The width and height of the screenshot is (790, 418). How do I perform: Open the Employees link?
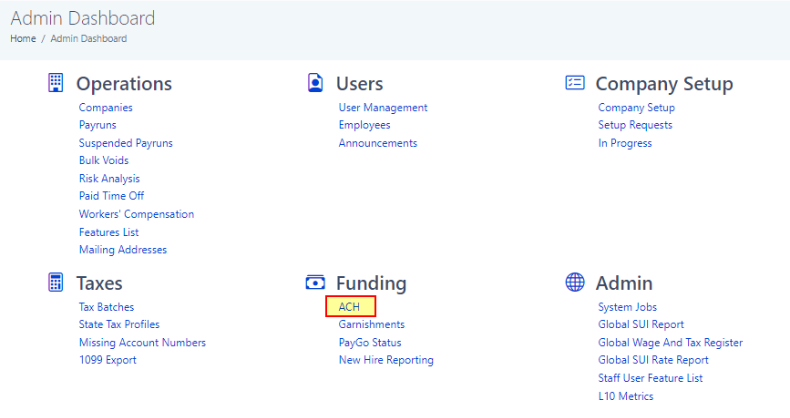click(x=365, y=125)
